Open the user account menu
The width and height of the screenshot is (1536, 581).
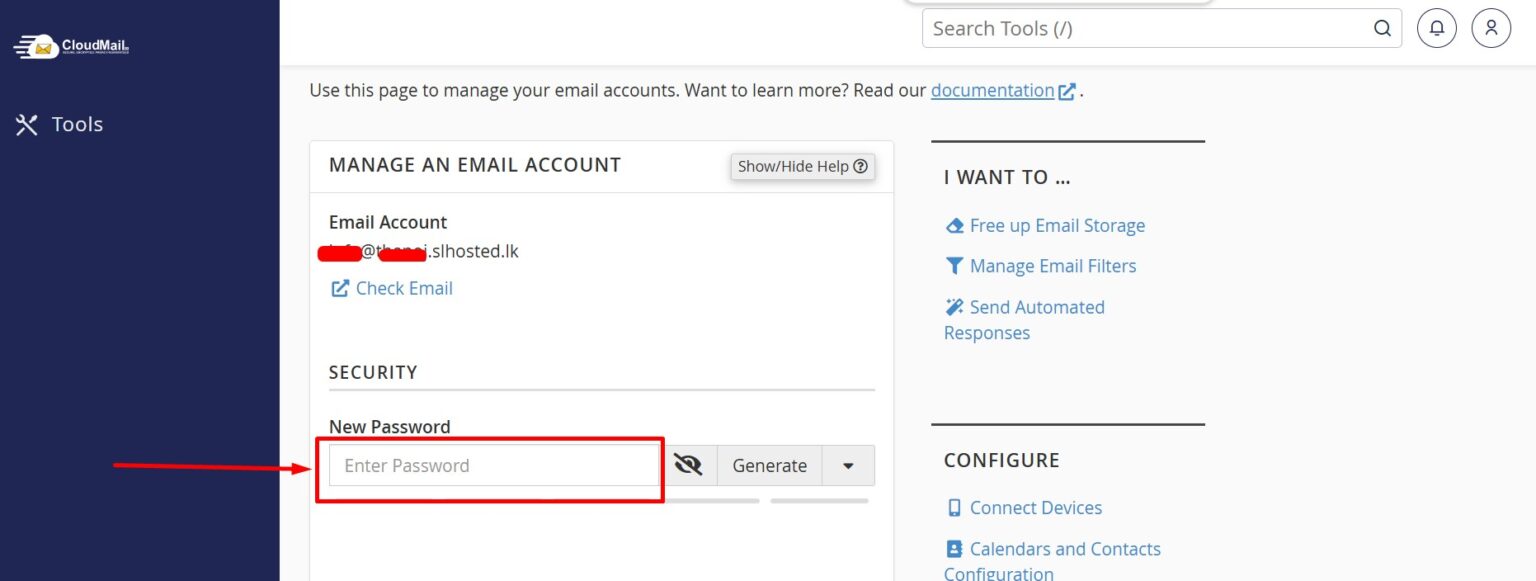pos(1491,29)
